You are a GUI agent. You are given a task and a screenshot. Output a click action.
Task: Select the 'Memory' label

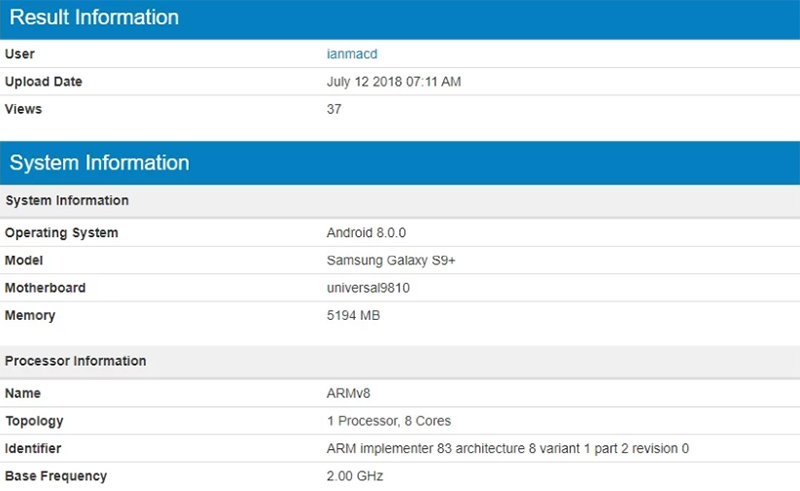click(30, 315)
